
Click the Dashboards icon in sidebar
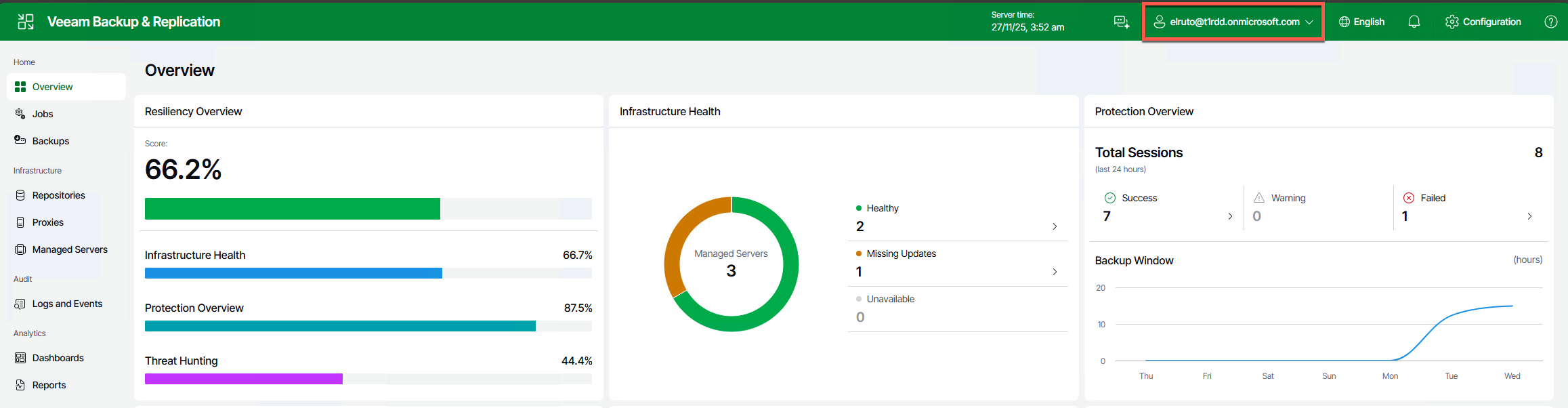pyautogui.click(x=20, y=358)
